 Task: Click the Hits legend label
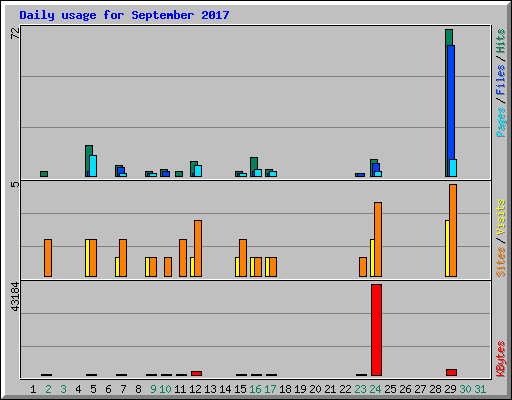coord(500,41)
